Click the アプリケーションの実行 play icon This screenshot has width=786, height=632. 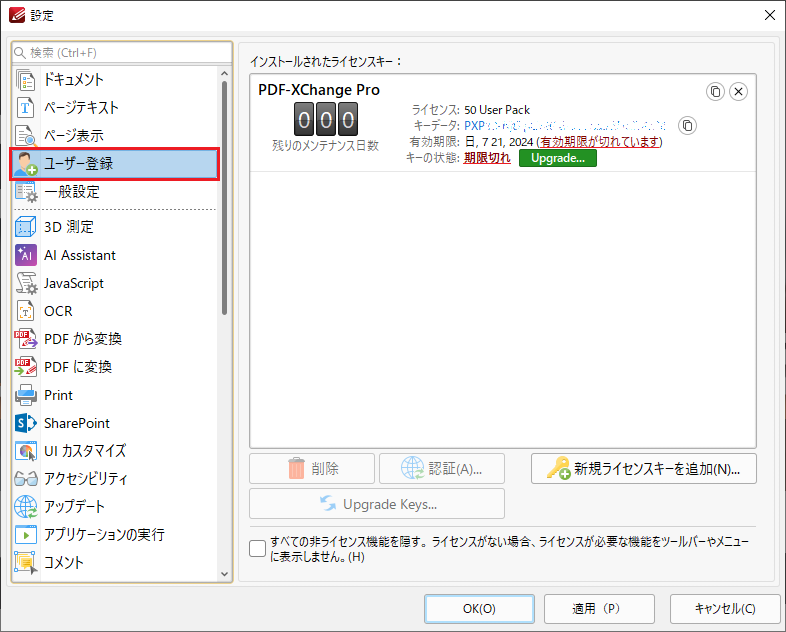26,535
